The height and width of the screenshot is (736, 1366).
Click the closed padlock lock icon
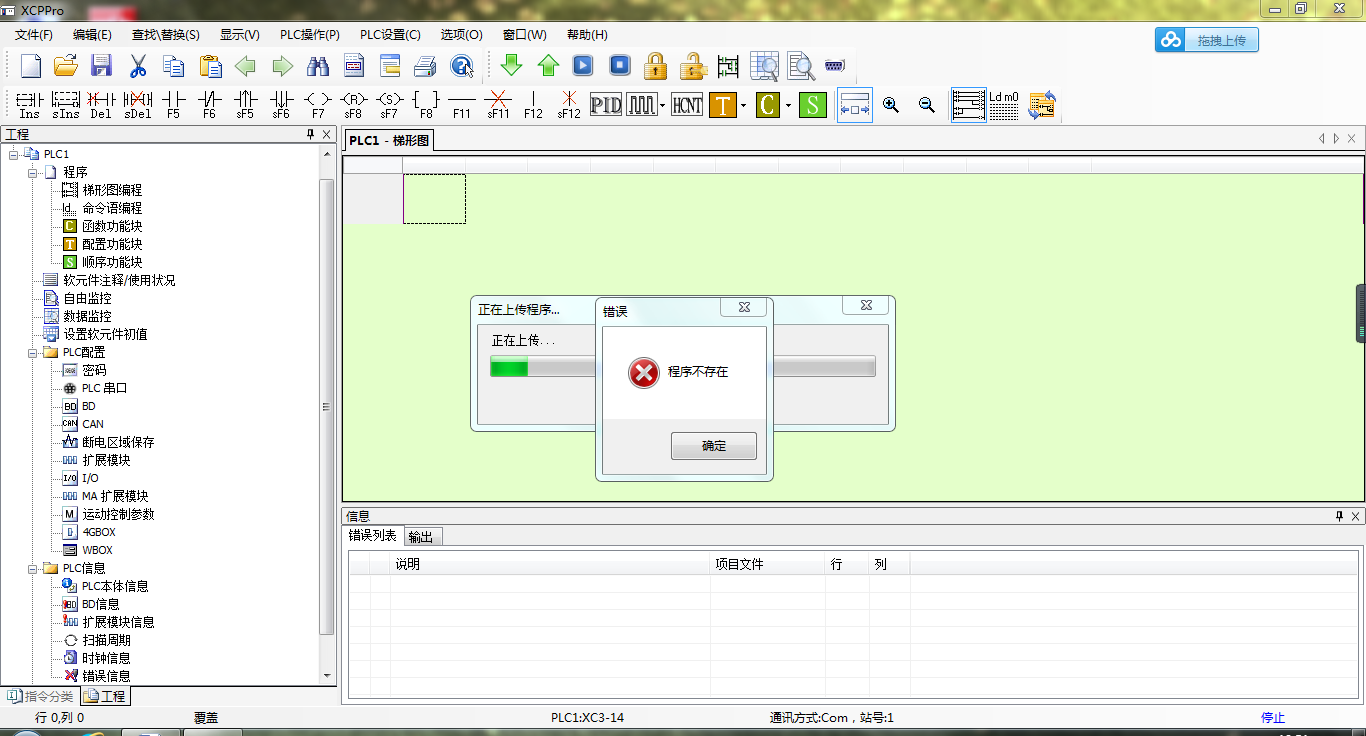[655, 66]
